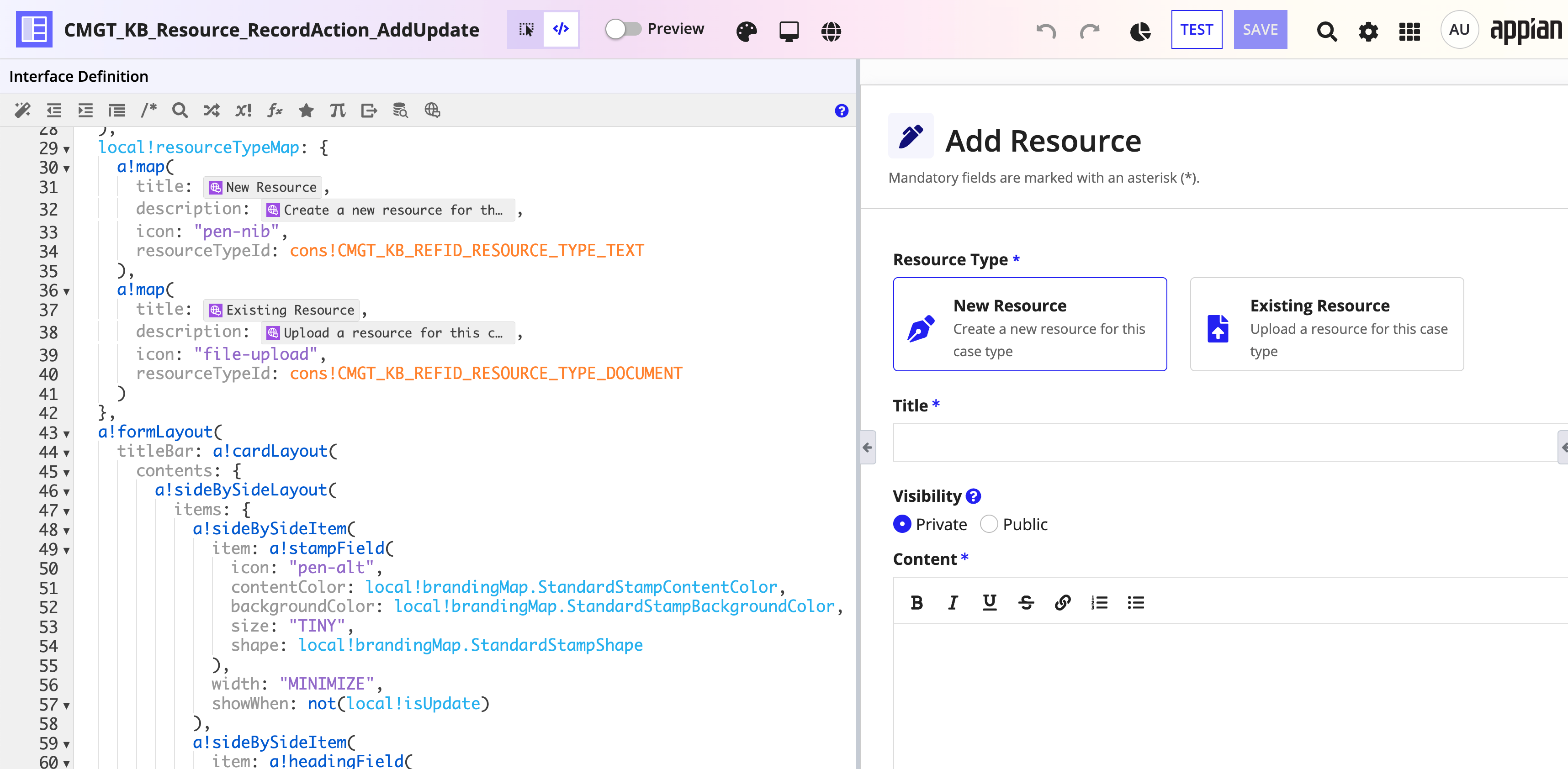Click the 'Create a new resource' description chip
Screen dimensions: 1568x769
point(388,211)
